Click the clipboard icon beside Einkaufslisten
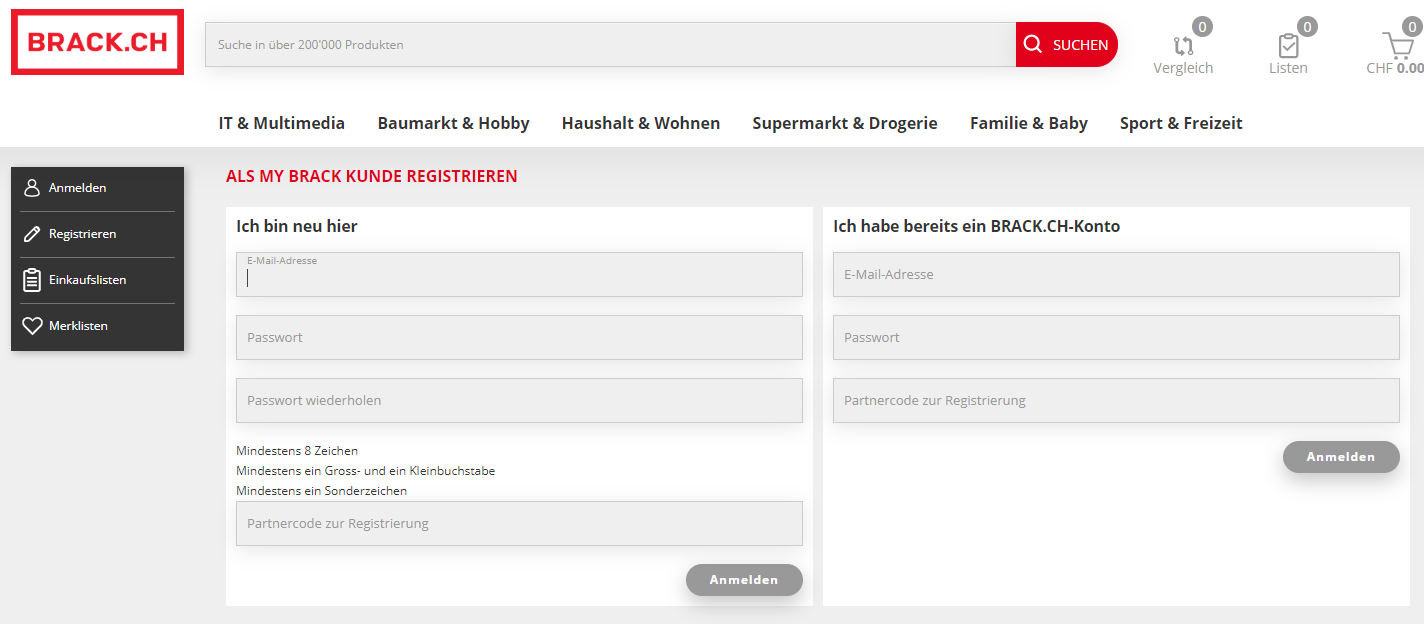The width and height of the screenshot is (1424, 624). 32,280
